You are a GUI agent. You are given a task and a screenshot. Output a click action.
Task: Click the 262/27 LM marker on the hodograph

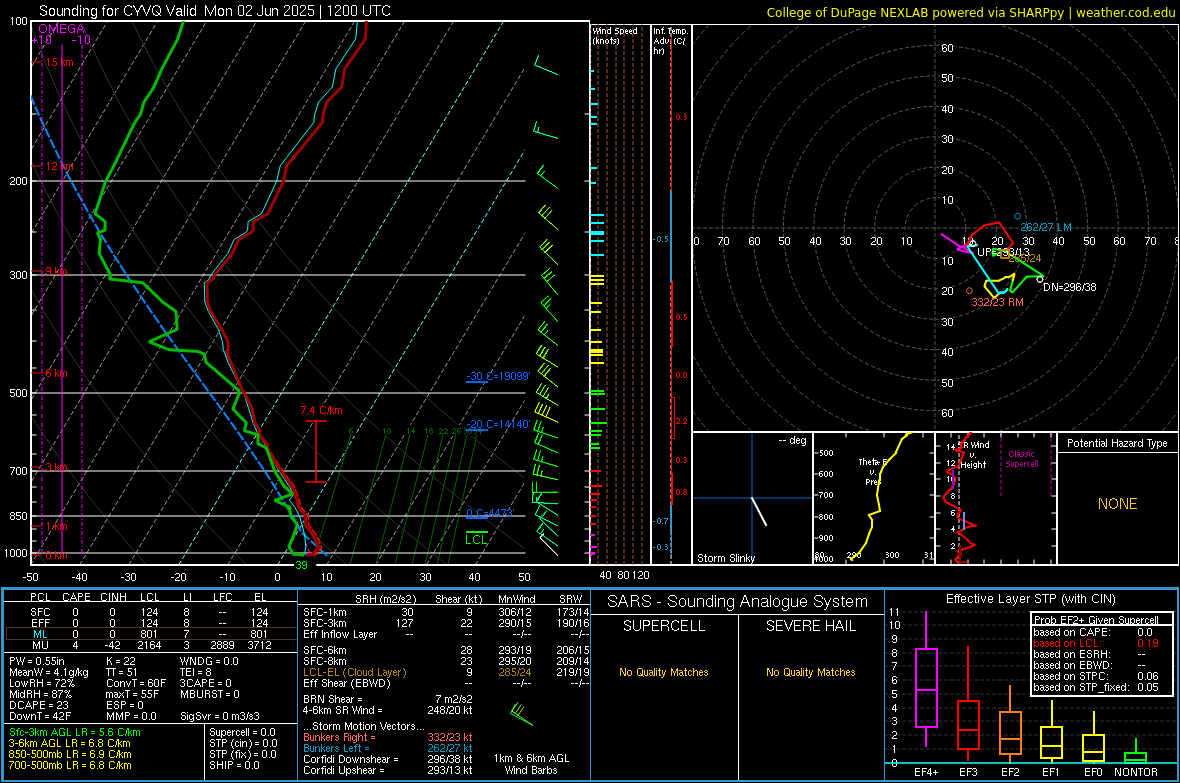click(1017, 217)
